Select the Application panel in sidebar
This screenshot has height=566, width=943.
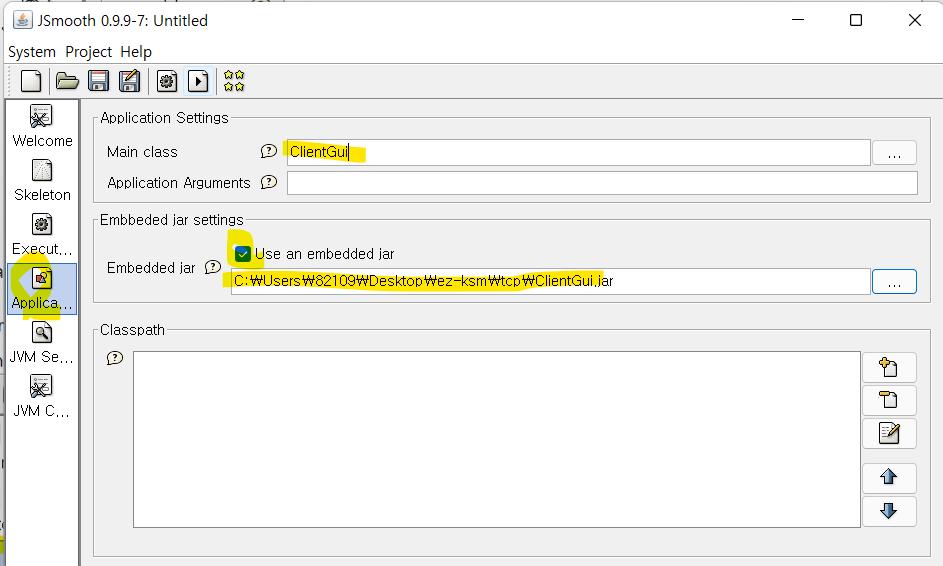coord(42,289)
